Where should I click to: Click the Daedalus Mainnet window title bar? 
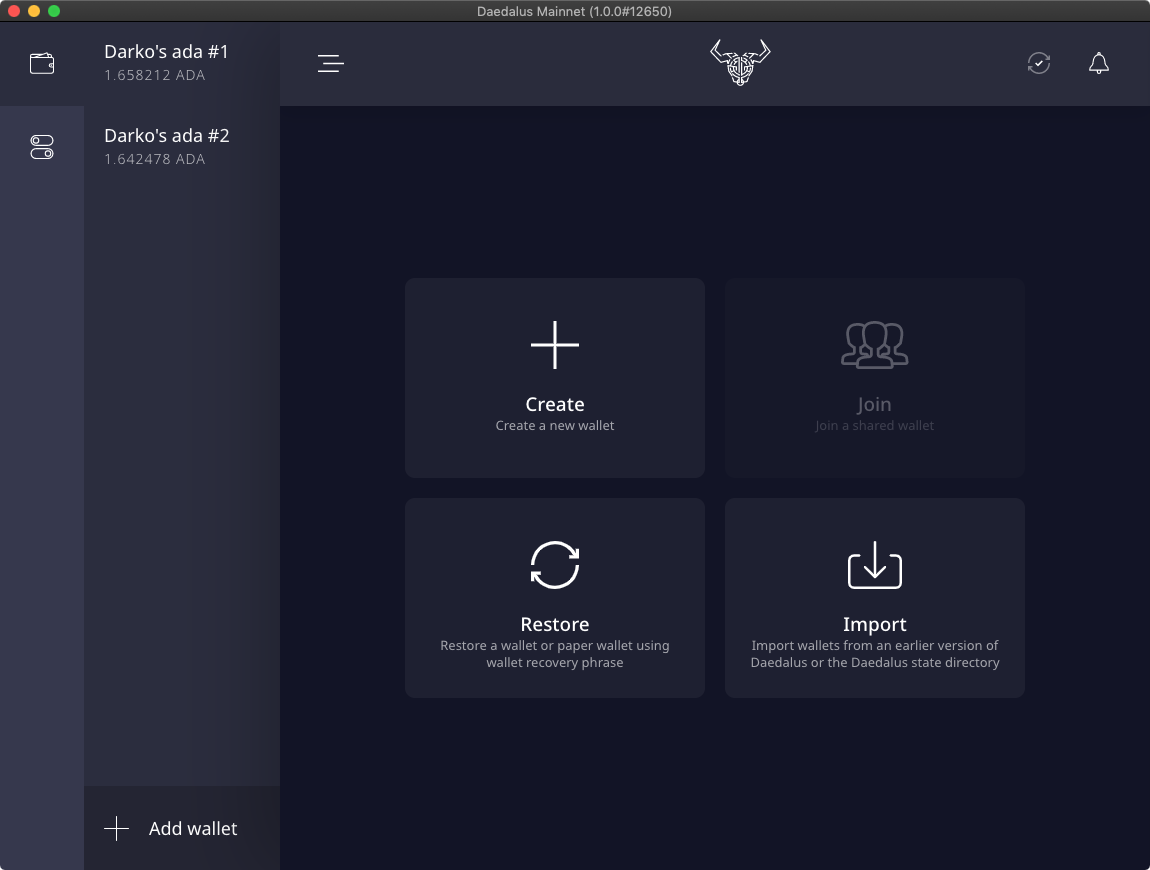pos(574,11)
